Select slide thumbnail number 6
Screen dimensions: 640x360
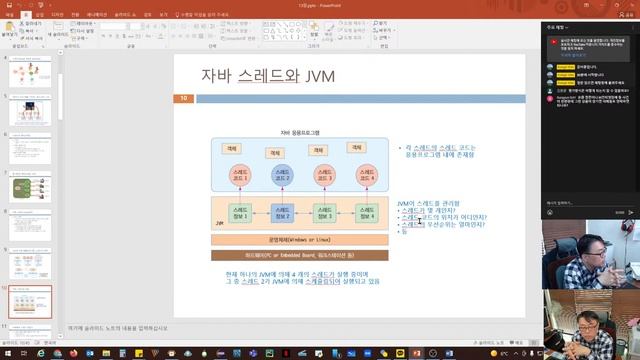point(30,149)
